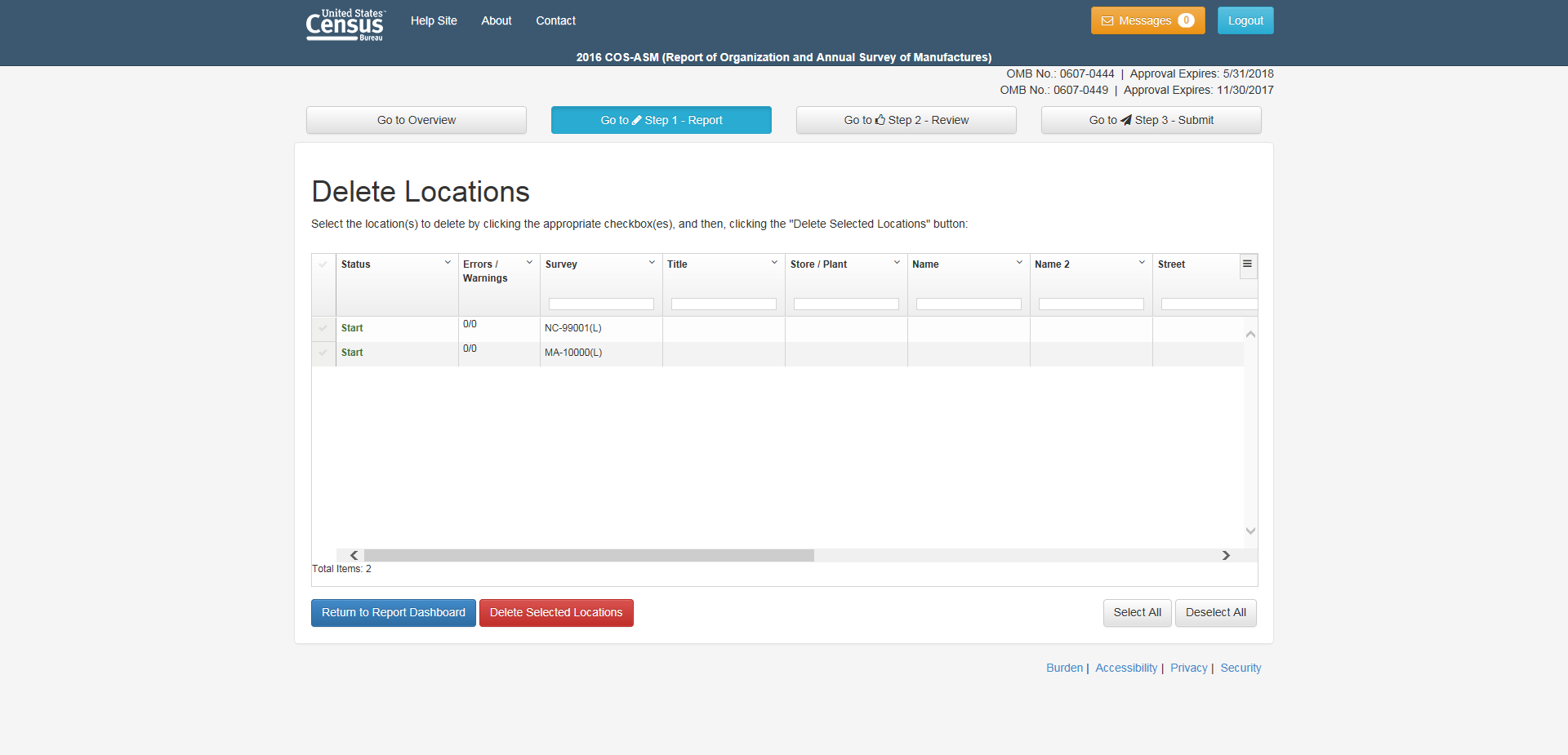The width and height of the screenshot is (1568, 755).
Task: Click the right arrow of horizontal scrollbar
Action: point(1226,555)
